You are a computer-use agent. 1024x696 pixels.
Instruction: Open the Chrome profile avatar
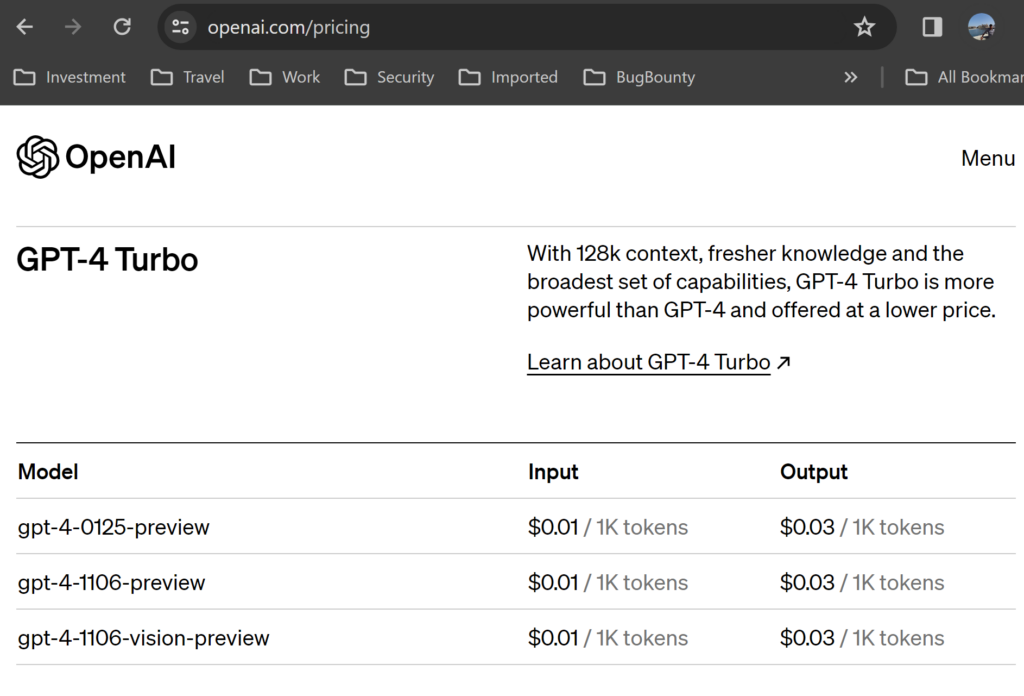pos(981,27)
